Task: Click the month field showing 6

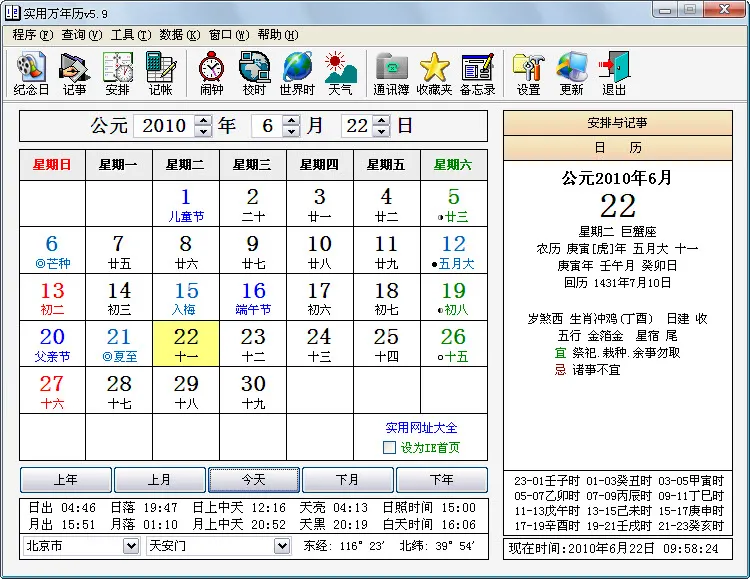Action: [x=267, y=126]
